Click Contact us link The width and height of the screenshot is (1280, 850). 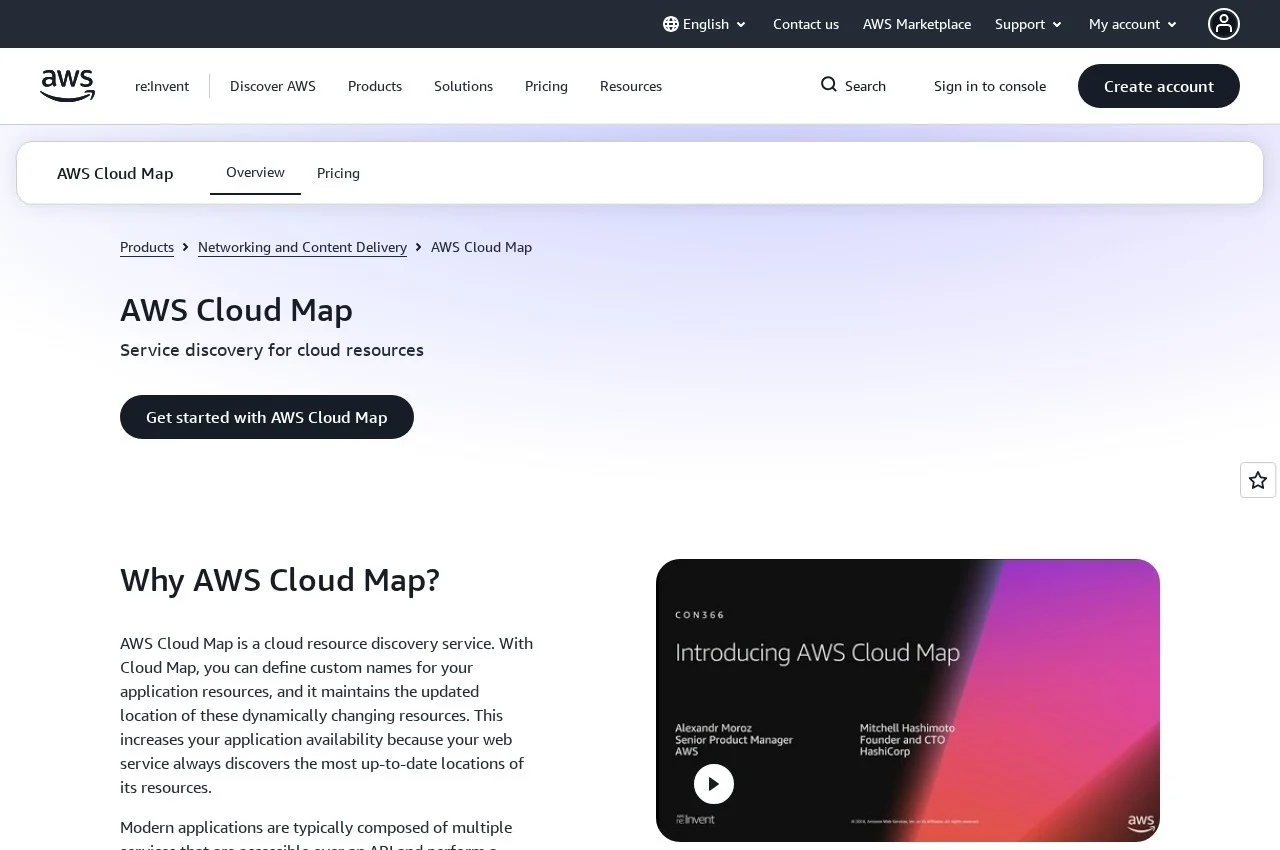point(806,24)
